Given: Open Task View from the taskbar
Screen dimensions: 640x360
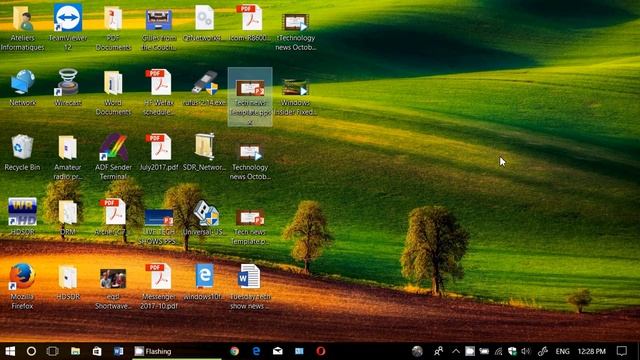Looking at the screenshot, I should tap(53, 351).
